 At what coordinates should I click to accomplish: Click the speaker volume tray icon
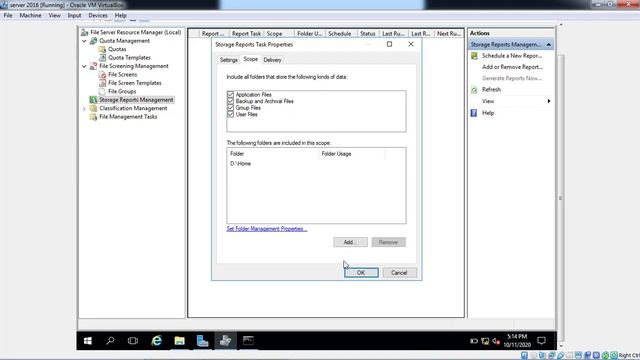coord(496,341)
